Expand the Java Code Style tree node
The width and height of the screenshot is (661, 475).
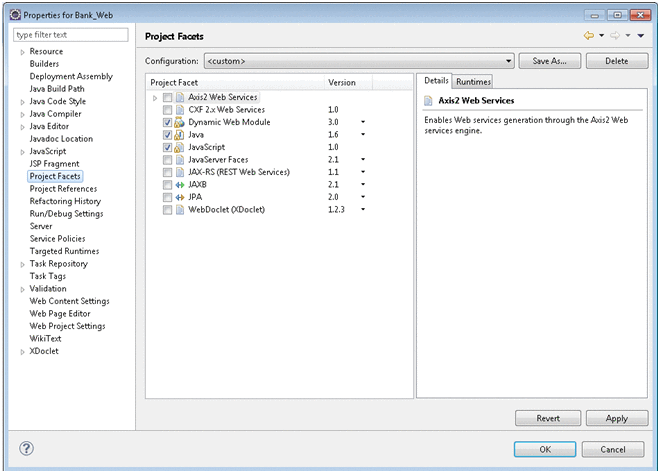[x=22, y=101]
